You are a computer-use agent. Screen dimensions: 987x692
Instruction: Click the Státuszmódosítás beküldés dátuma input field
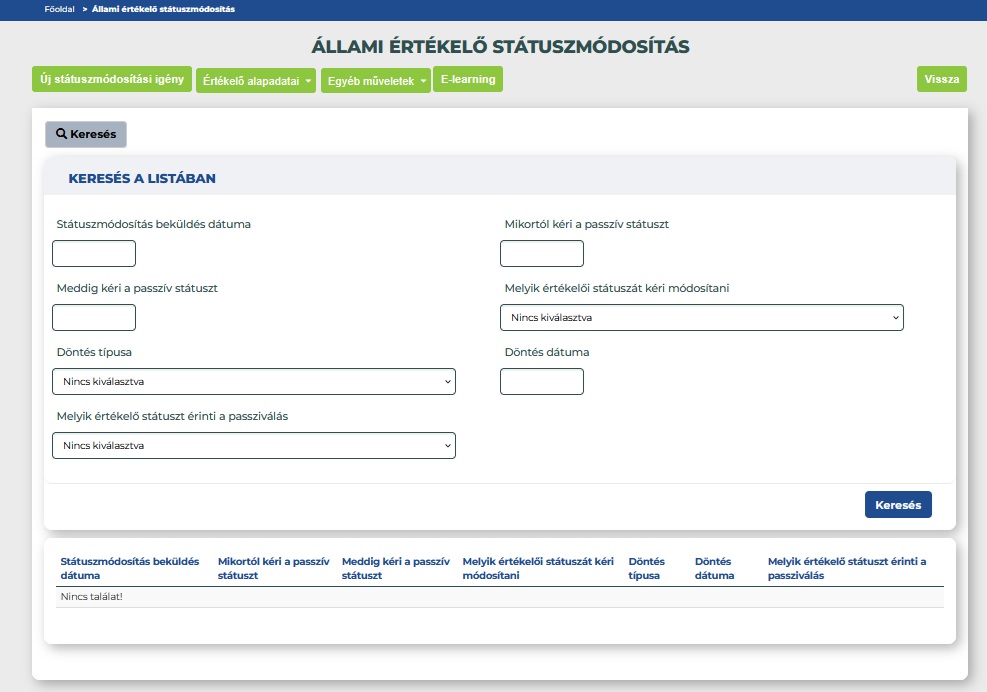(94, 253)
